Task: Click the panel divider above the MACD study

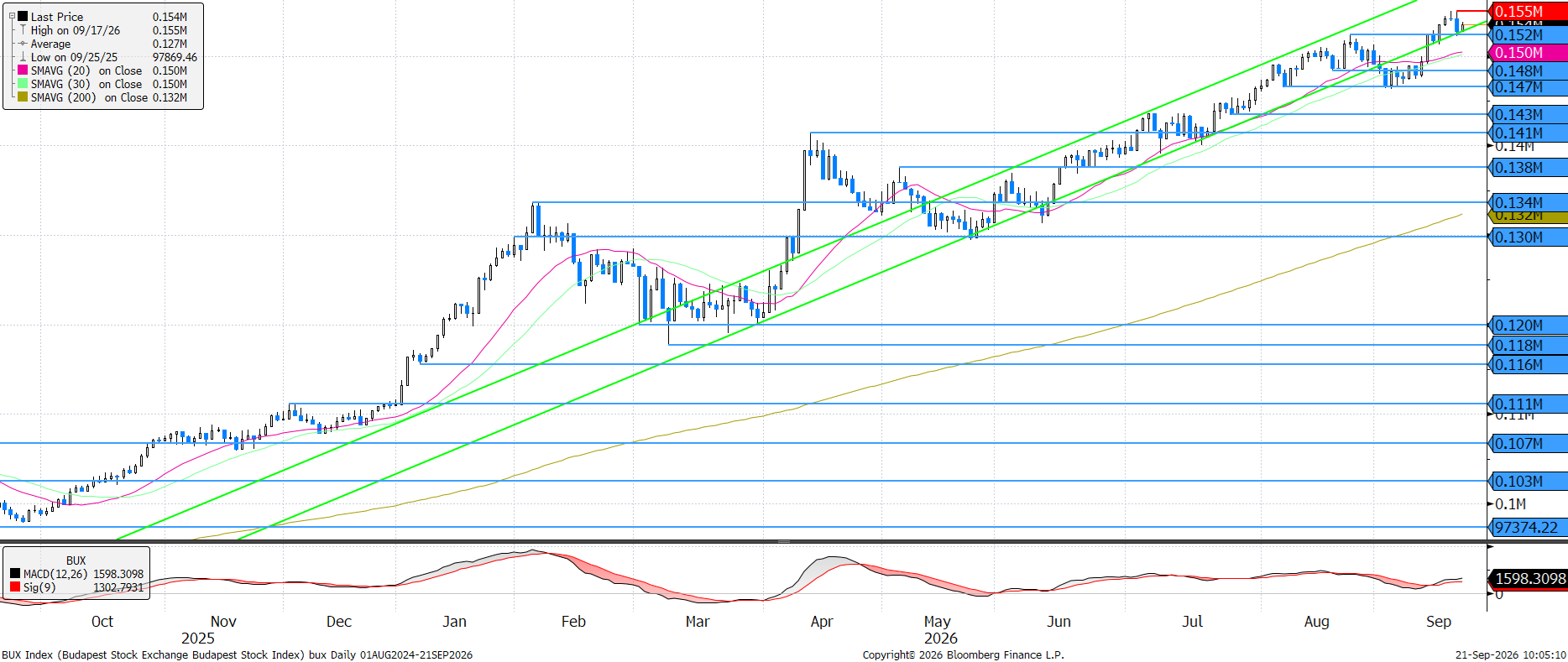Action: [784, 541]
